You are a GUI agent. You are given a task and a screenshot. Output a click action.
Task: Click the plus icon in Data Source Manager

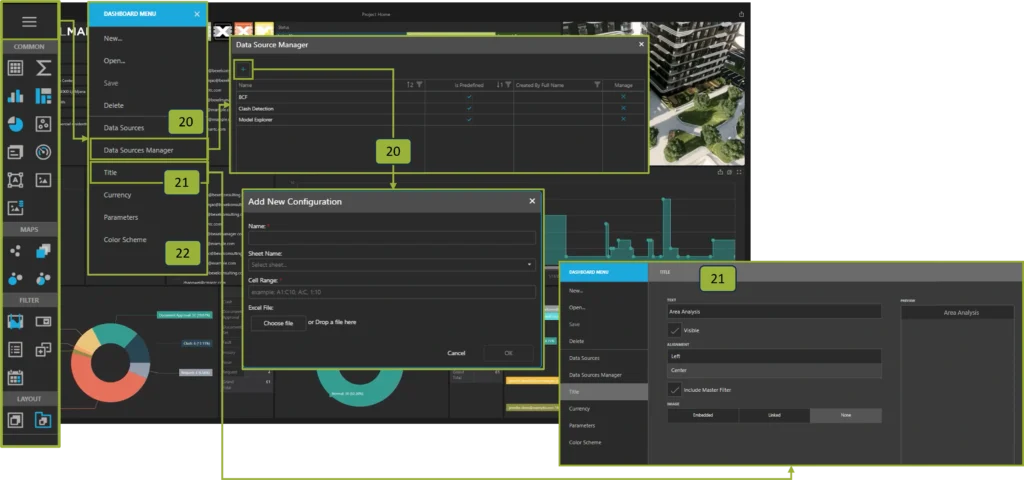click(x=242, y=69)
